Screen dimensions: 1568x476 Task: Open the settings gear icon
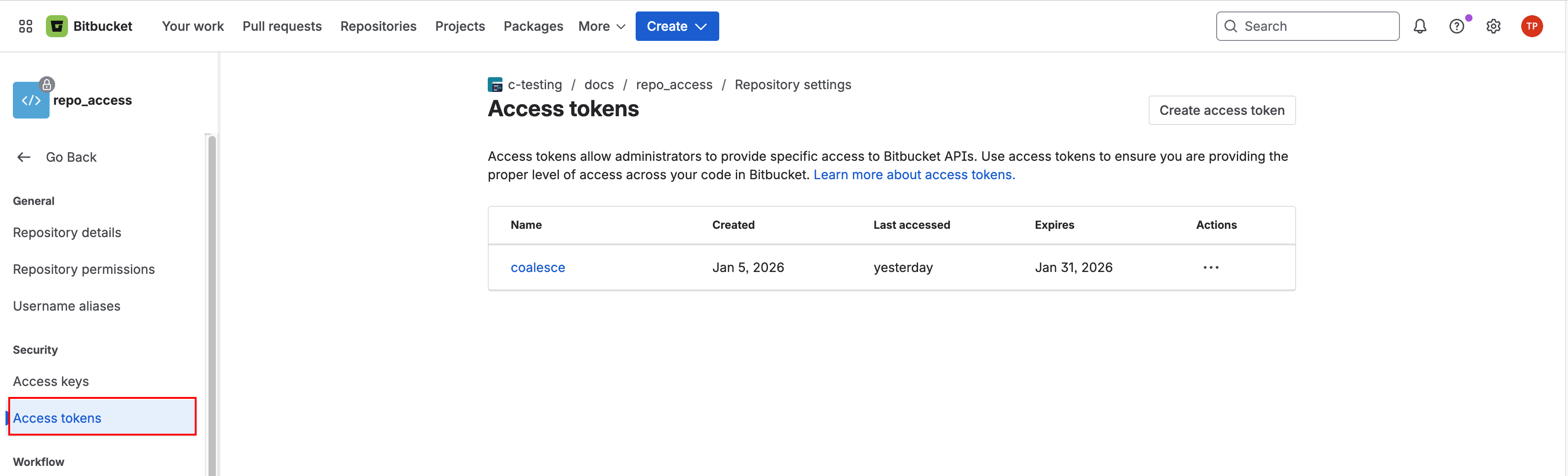click(1493, 26)
